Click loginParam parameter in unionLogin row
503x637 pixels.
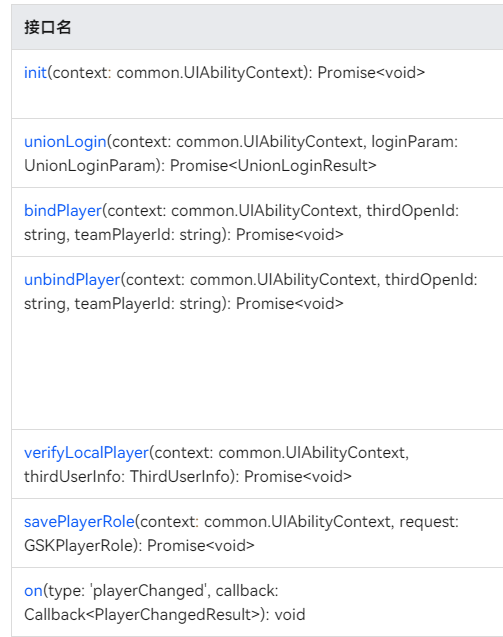(x=412, y=142)
